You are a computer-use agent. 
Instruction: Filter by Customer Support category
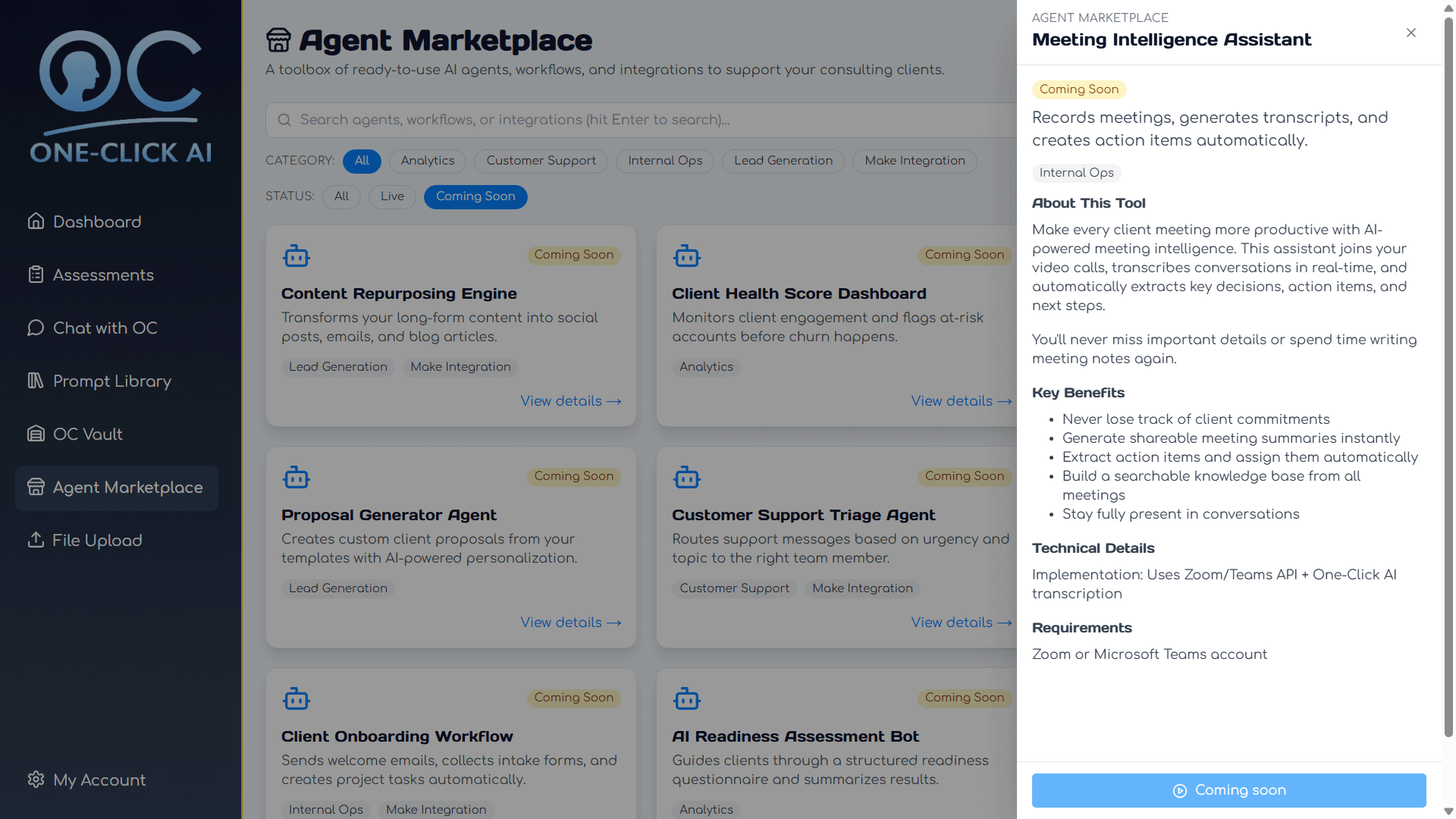point(541,161)
